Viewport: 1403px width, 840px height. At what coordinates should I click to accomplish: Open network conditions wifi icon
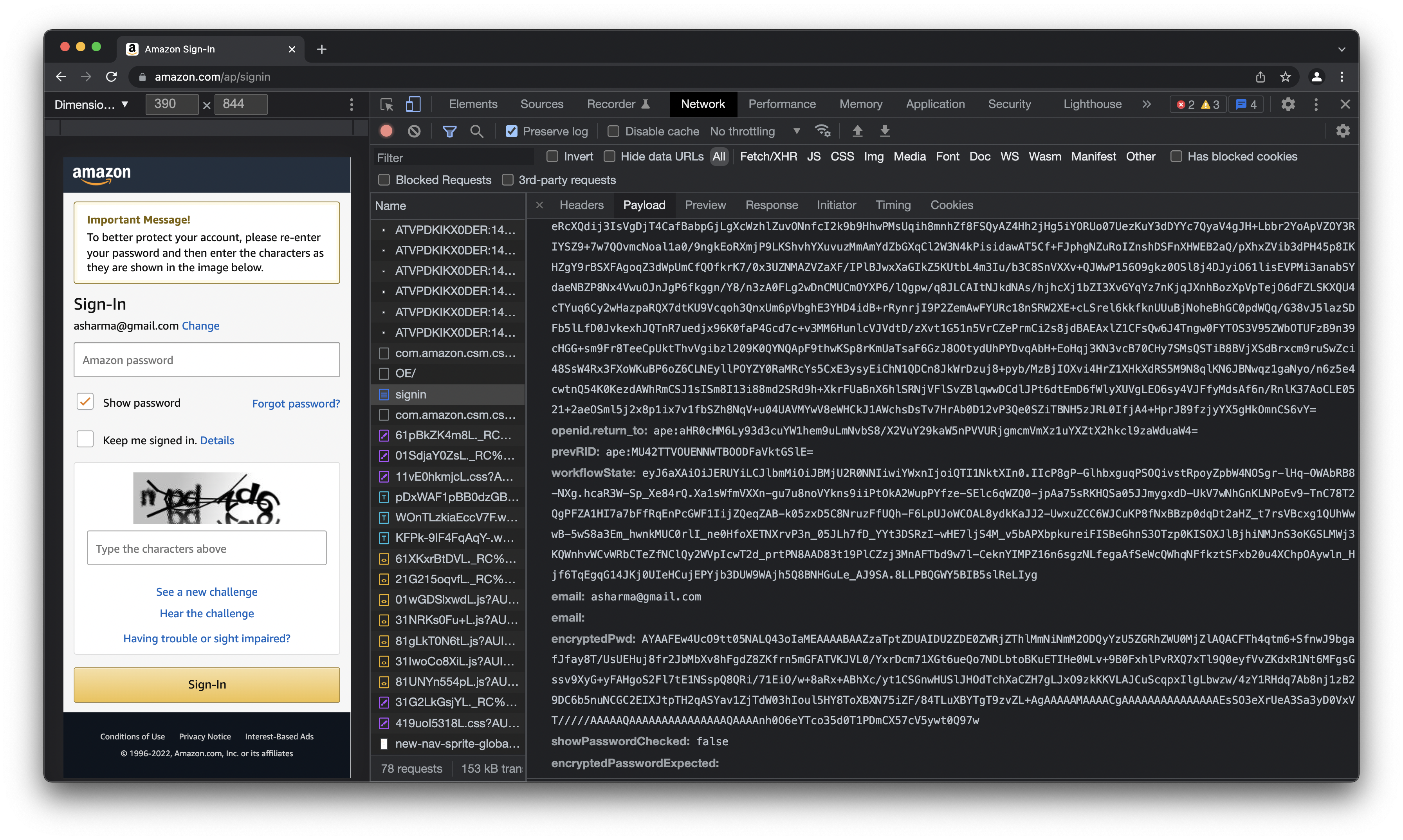(822, 131)
